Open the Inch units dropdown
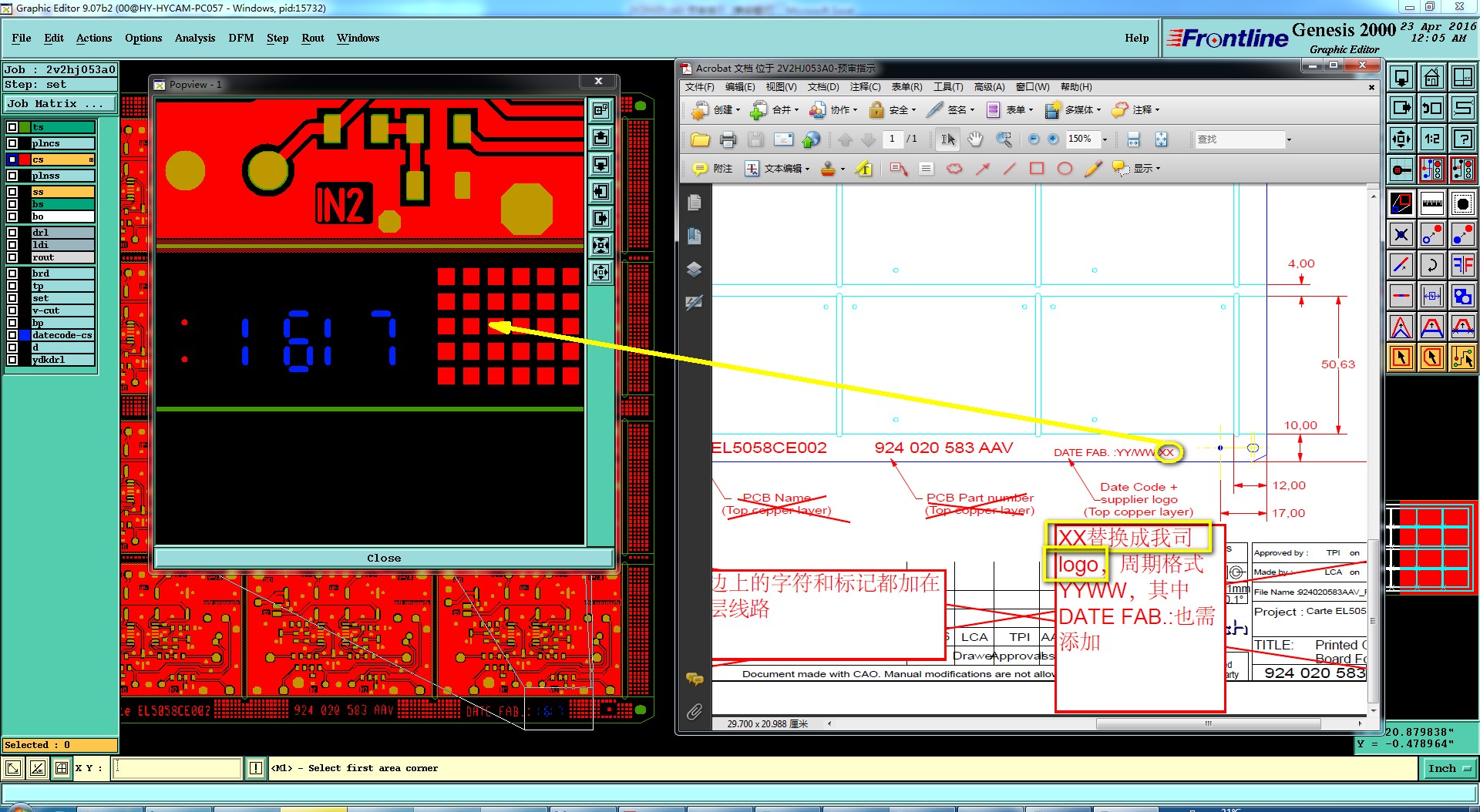The height and width of the screenshot is (812, 1480). coord(1449,768)
